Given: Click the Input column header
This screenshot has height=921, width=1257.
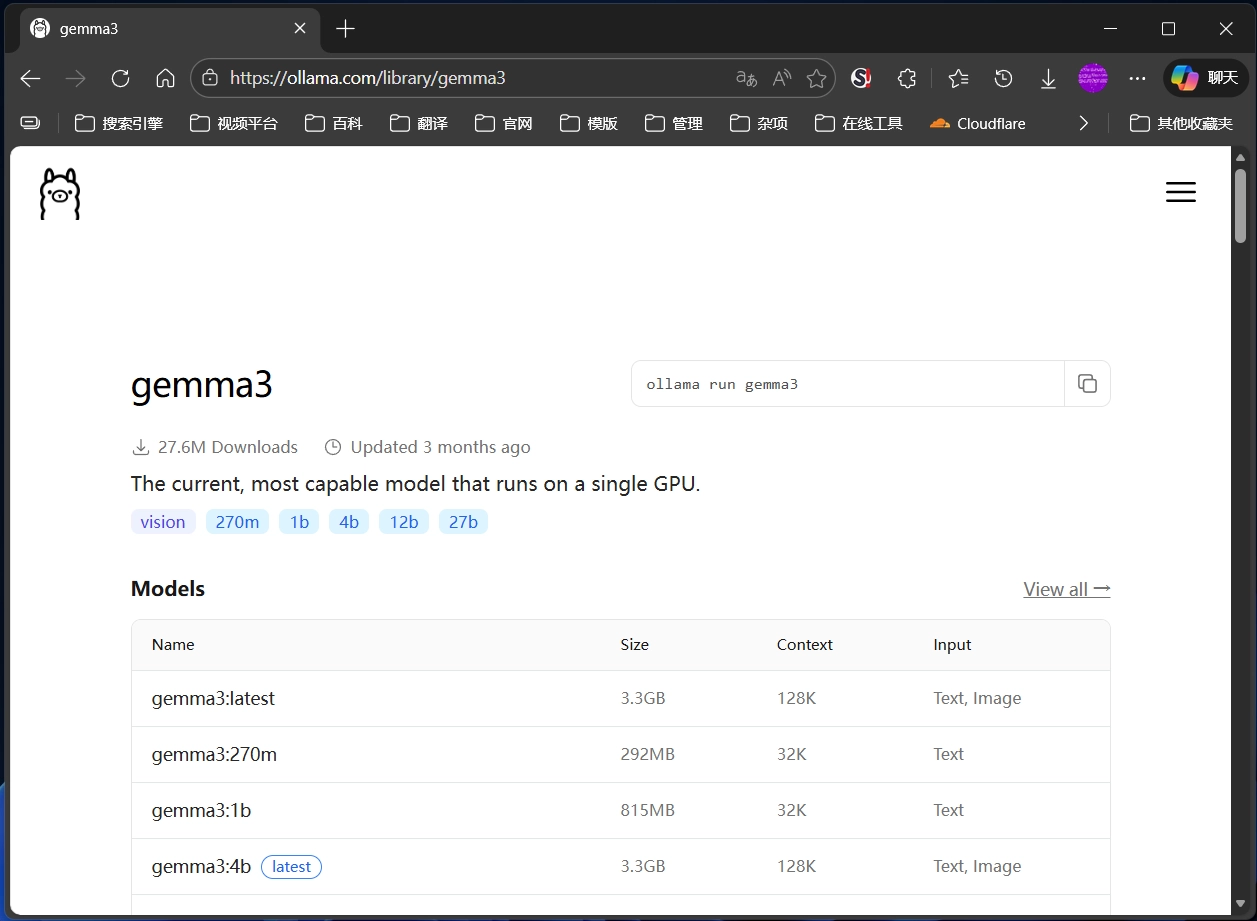Looking at the screenshot, I should point(952,645).
